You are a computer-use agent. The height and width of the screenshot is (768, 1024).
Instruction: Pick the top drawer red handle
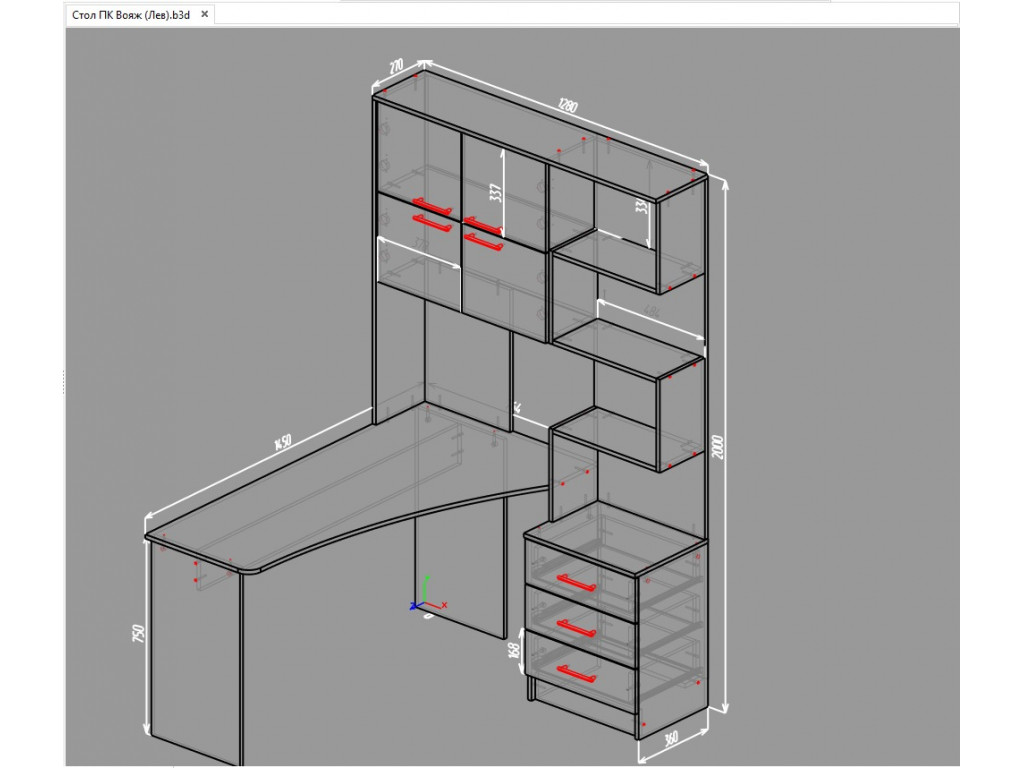coord(576,581)
